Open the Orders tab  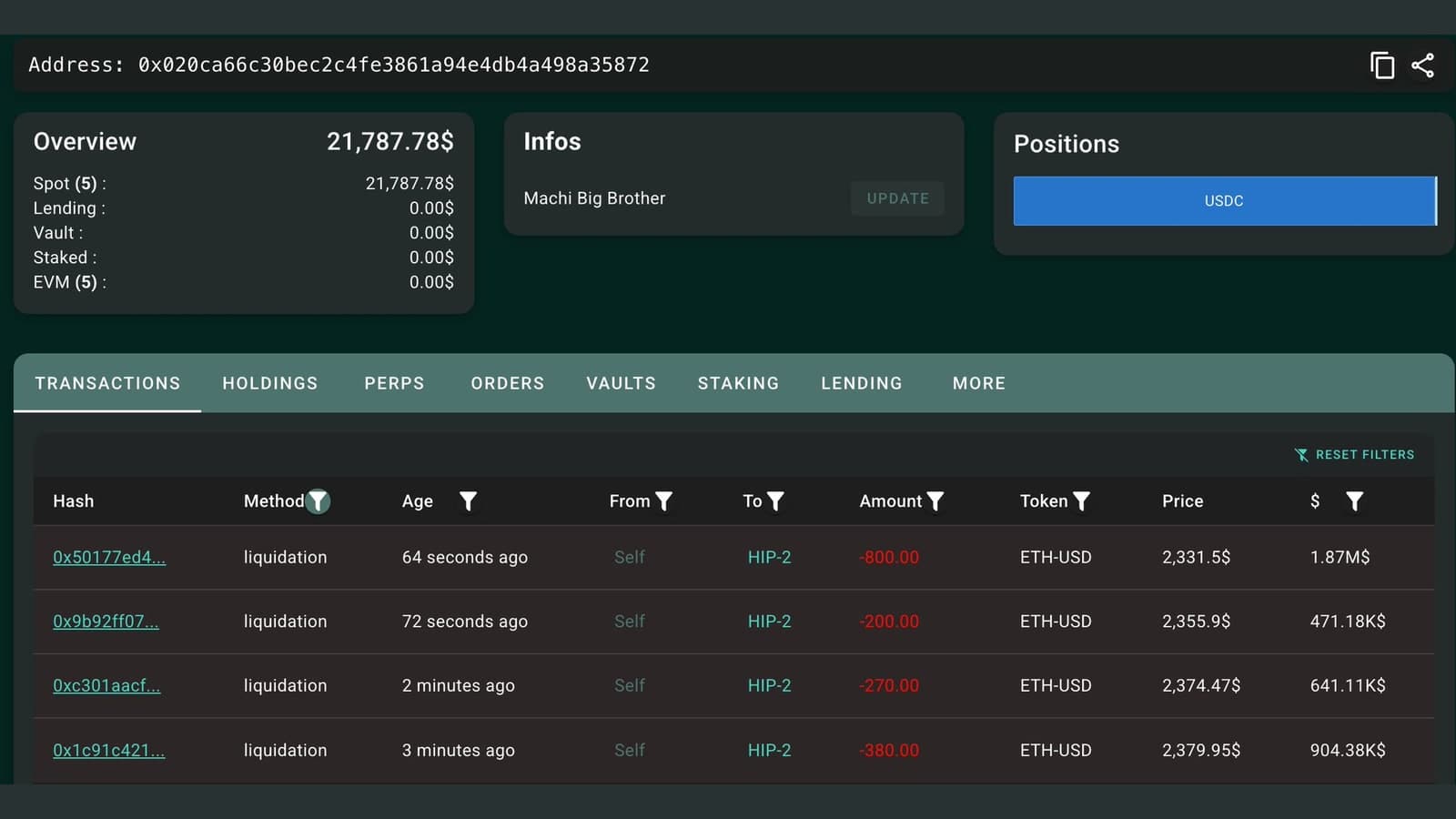click(507, 383)
